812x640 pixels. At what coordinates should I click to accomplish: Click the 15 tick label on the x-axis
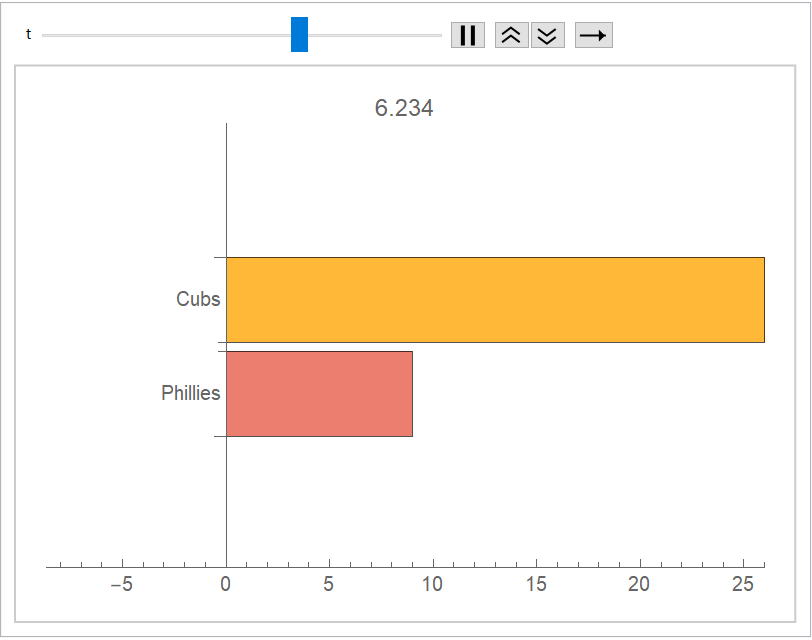pyautogui.click(x=536, y=585)
